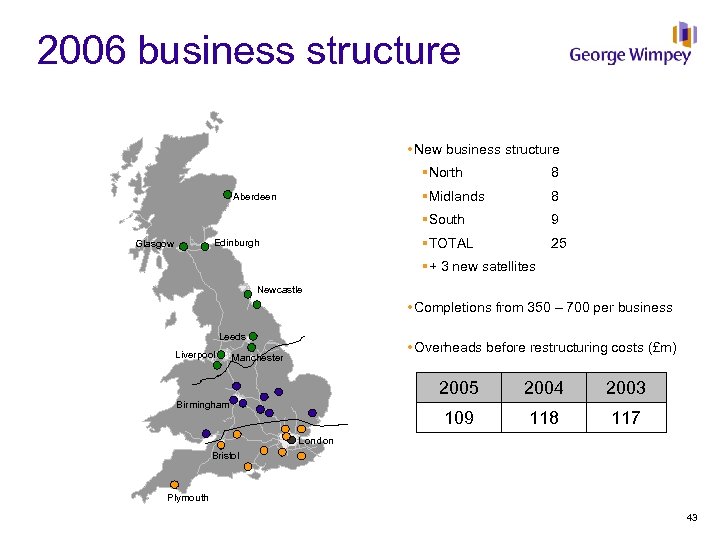Click the 'North' bullet item
720x540 pixels.
(445, 172)
